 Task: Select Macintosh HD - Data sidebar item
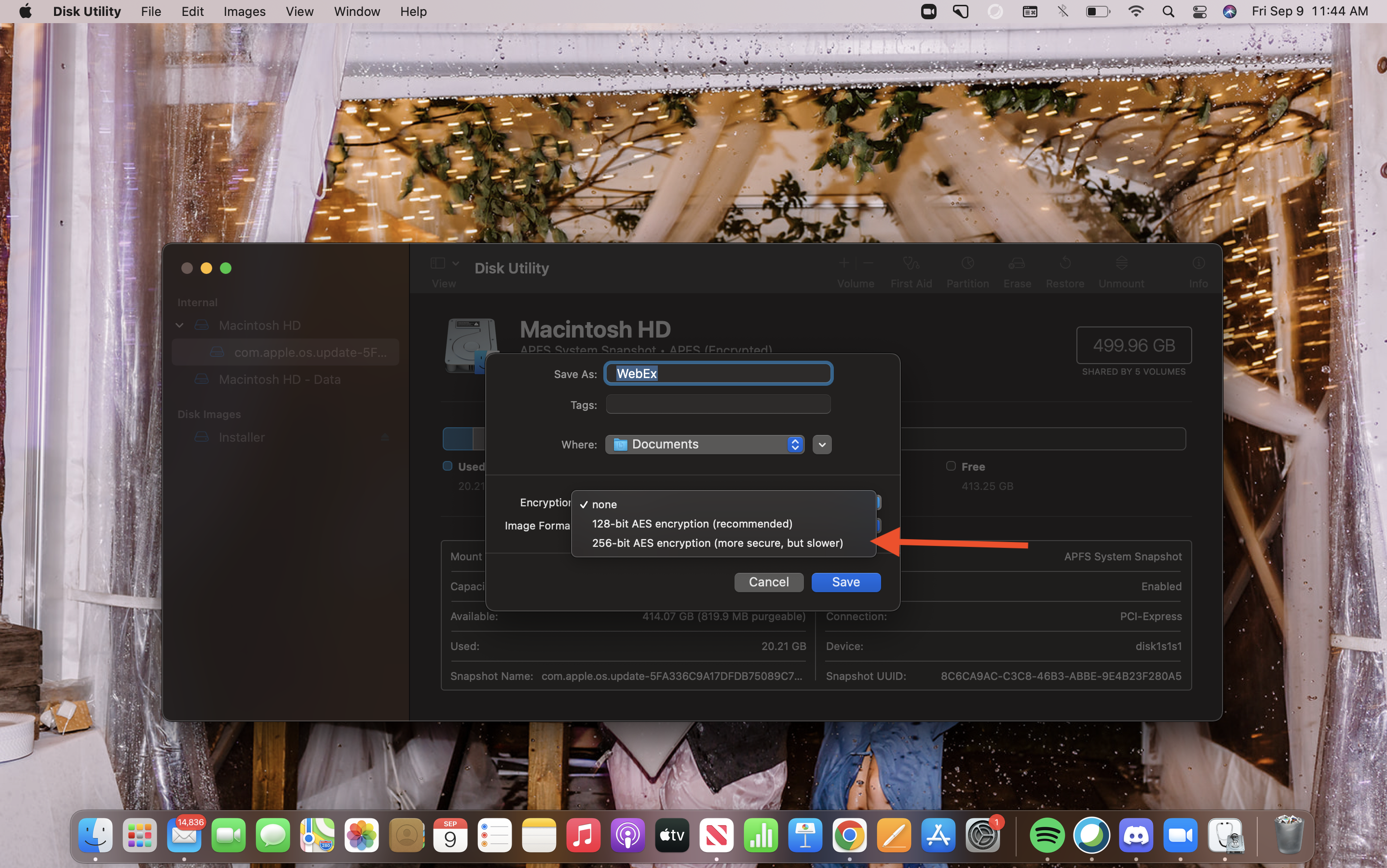pos(280,380)
